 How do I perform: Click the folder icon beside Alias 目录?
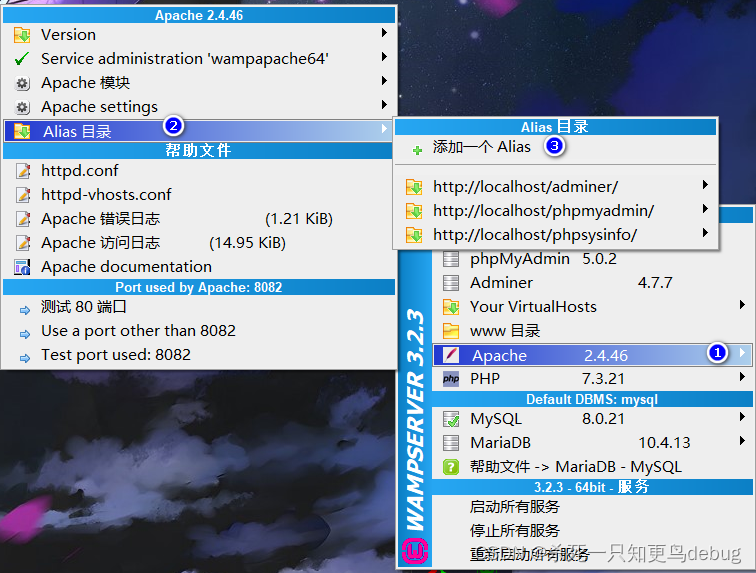[x=22, y=131]
